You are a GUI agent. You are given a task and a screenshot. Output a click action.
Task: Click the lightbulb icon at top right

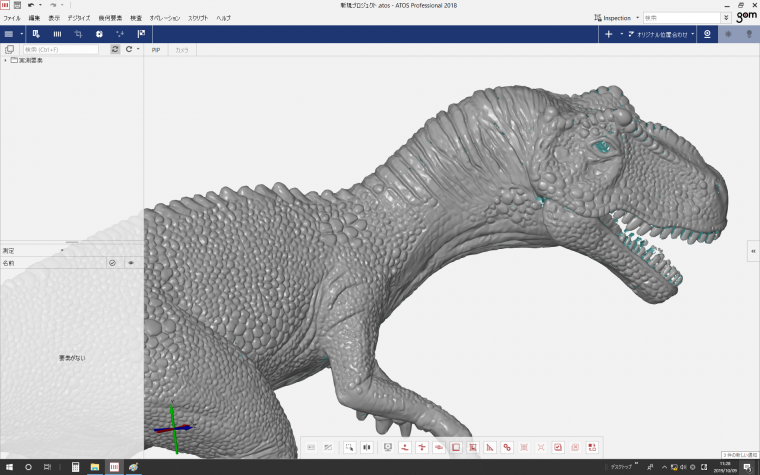pyautogui.click(x=748, y=34)
